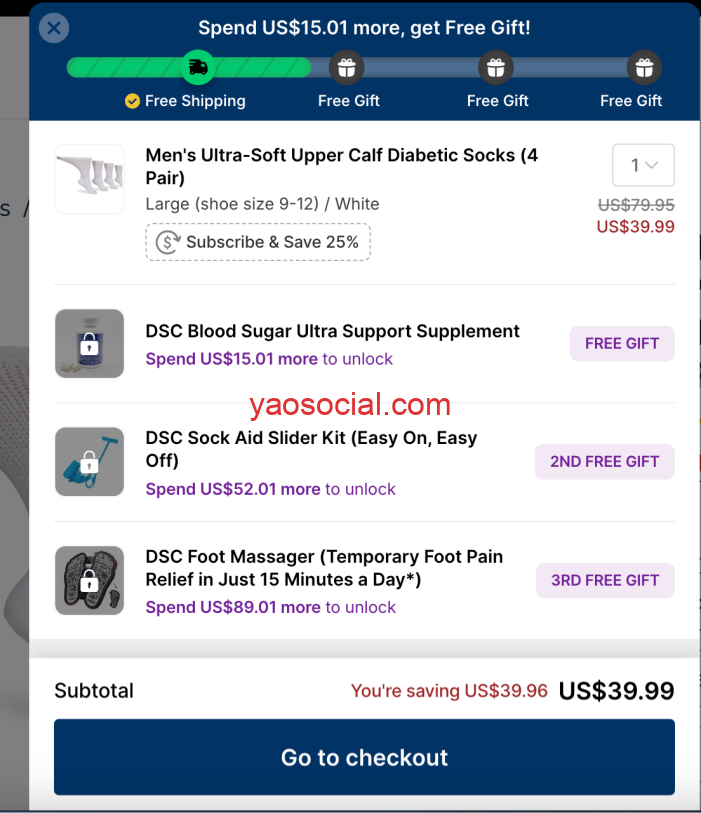
Task: Open Men's Ultra-Soft Upper Calf Diabetic Socks title
Action: 342,166
